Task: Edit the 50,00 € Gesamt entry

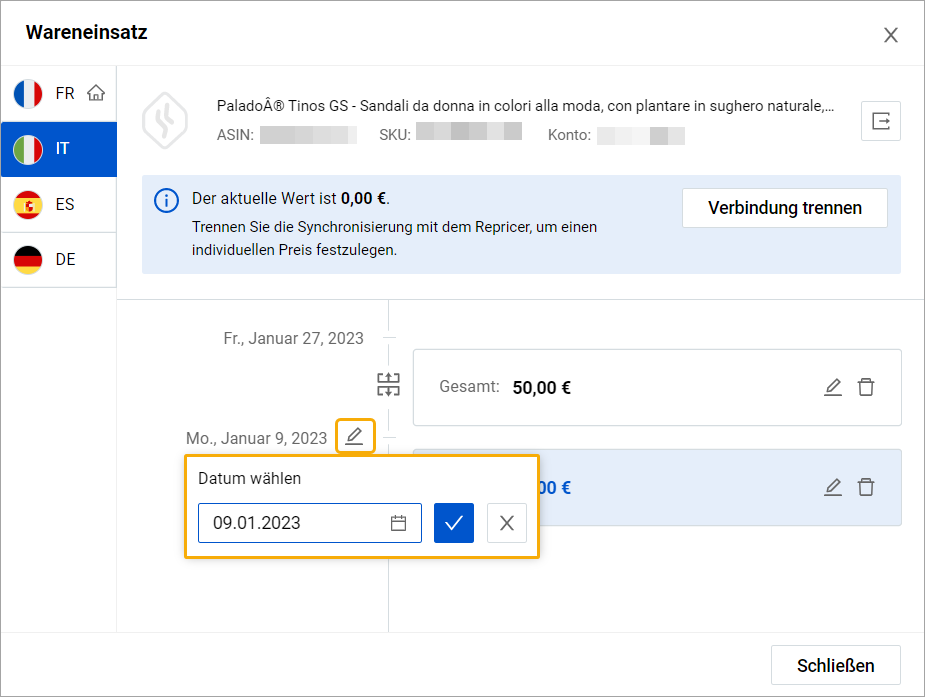Action: pyautogui.click(x=833, y=387)
